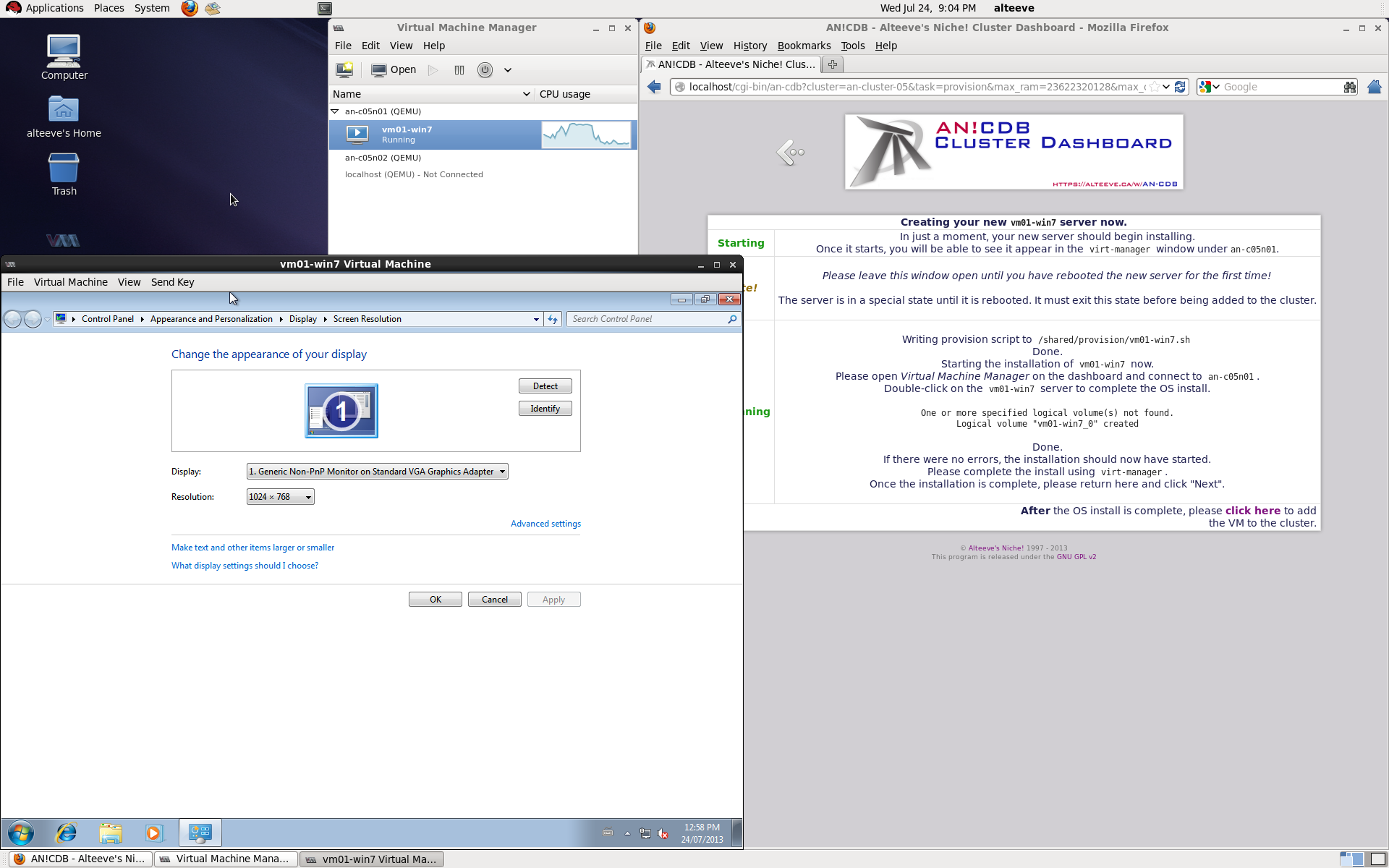Open the Send Key menu
The height and width of the screenshot is (868, 1389).
pyautogui.click(x=172, y=282)
